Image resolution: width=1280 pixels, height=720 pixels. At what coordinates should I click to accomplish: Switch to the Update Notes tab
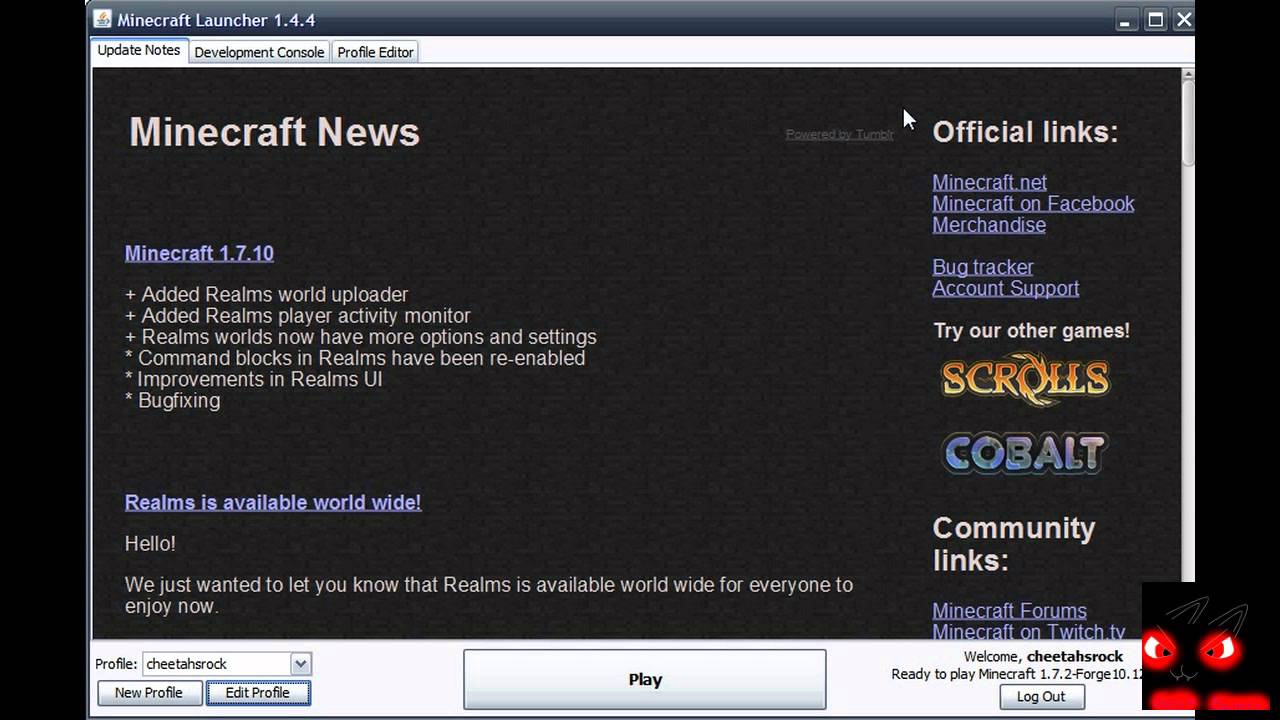tap(139, 50)
